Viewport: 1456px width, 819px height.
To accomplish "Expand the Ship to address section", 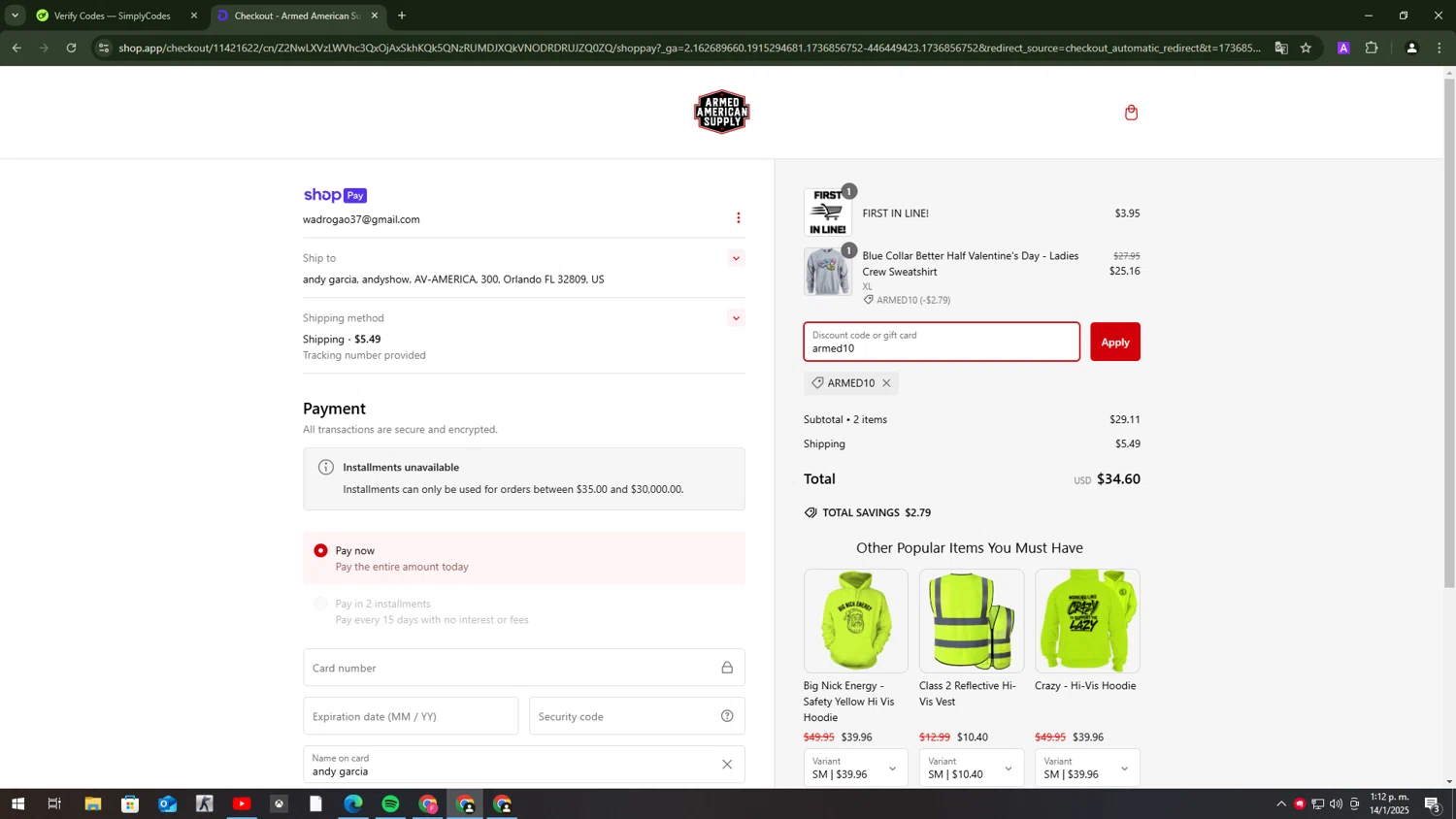I will (736, 258).
